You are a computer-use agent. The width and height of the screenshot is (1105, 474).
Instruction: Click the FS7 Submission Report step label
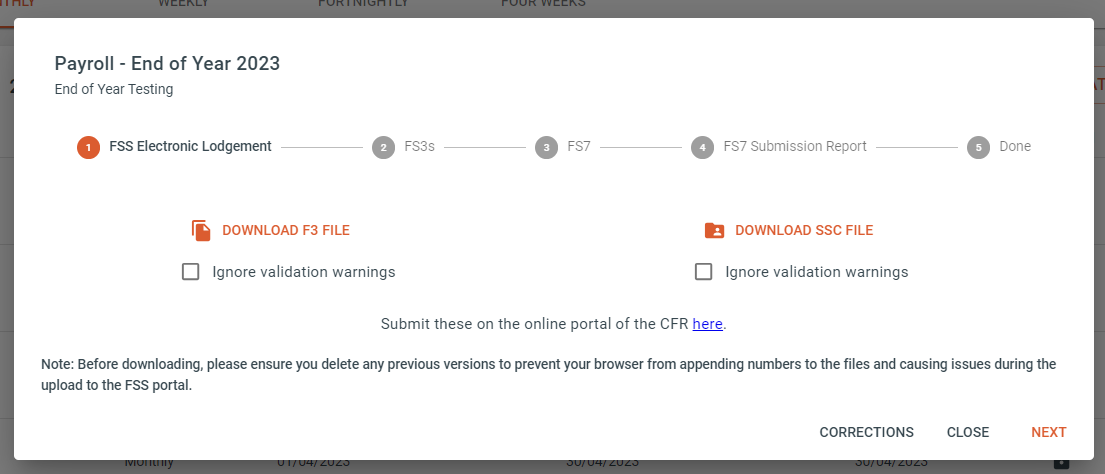pos(795,147)
